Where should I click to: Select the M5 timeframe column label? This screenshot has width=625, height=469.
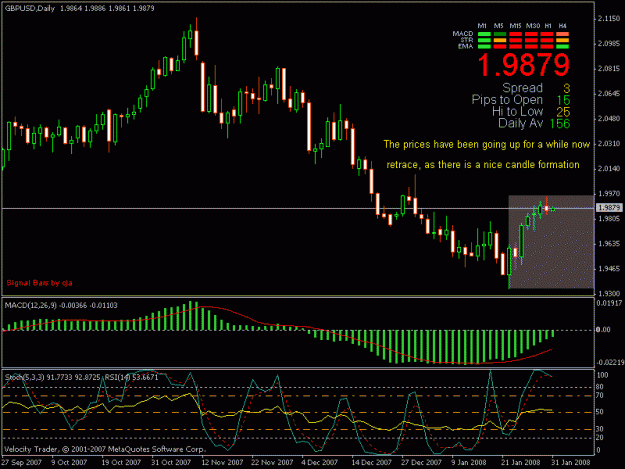tap(499, 26)
